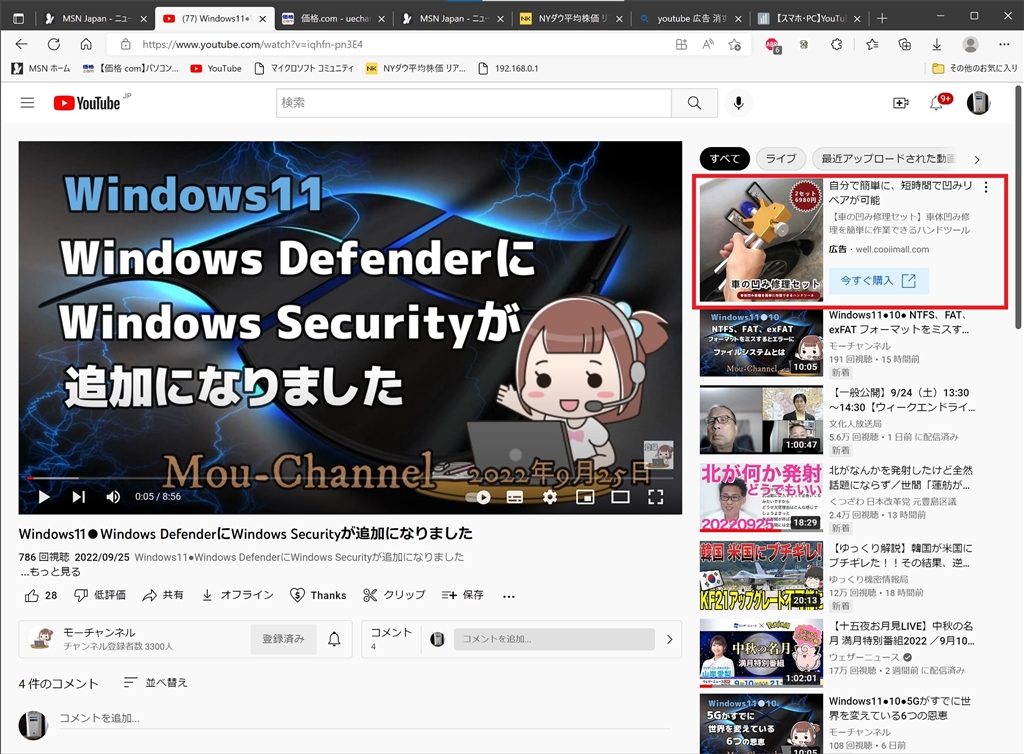Click the YouTube logo
Viewport: 1024px width, 754px height.
pyautogui.click(x=88, y=103)
